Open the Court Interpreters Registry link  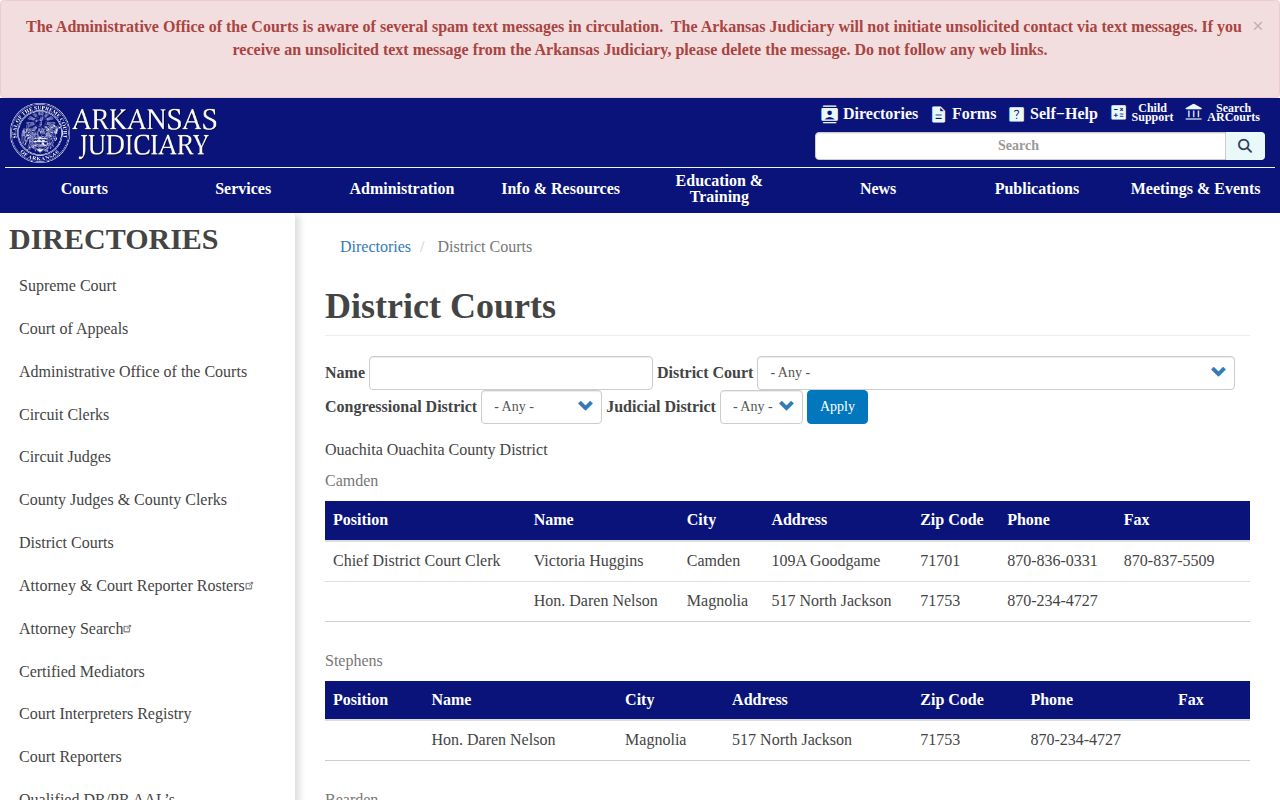[x=105, y=714]
